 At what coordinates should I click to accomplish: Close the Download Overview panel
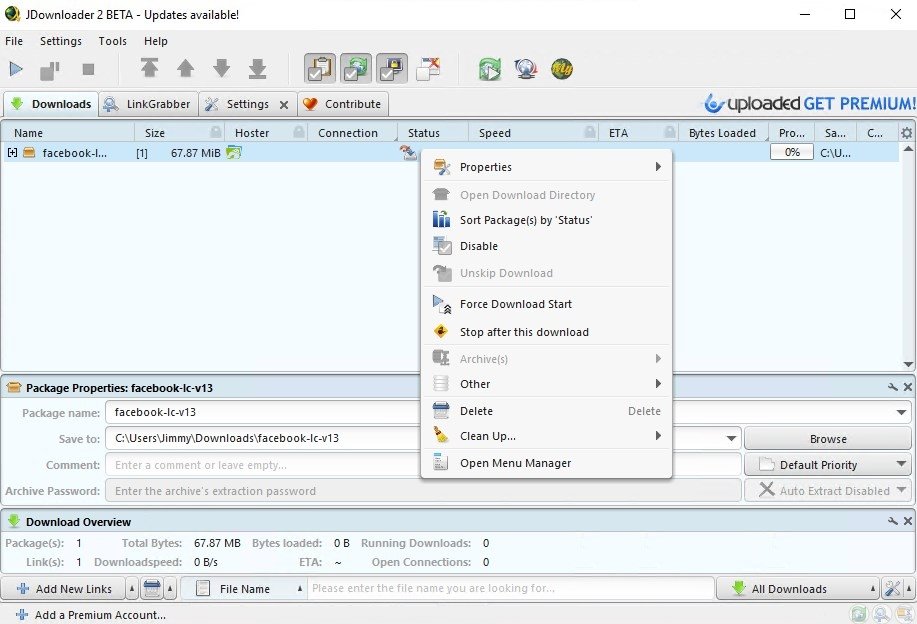pyautogui.click(x=908, y=521)
